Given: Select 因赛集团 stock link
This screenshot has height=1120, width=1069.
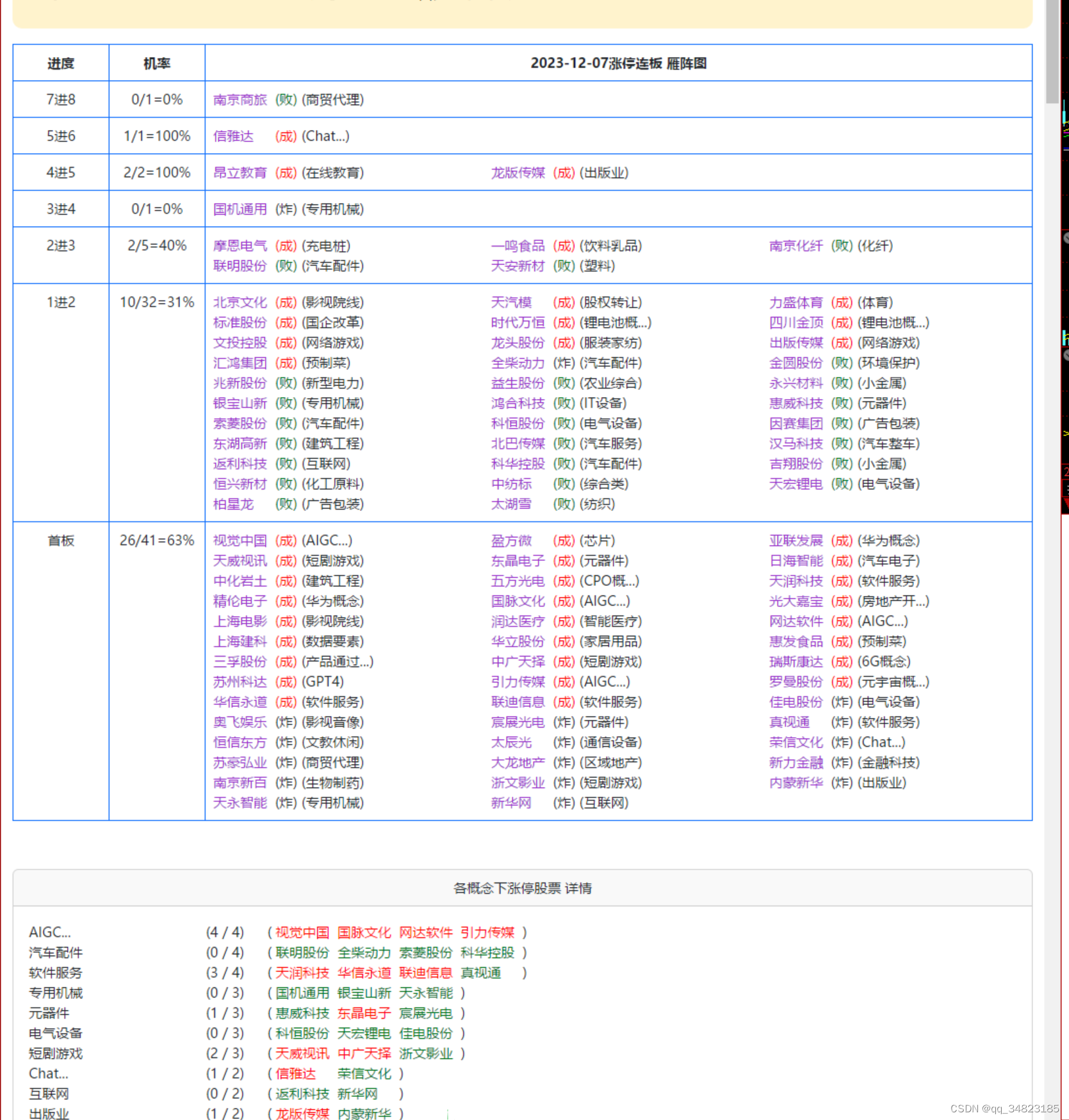Looking at the screenshot, I should click(796, 424).
